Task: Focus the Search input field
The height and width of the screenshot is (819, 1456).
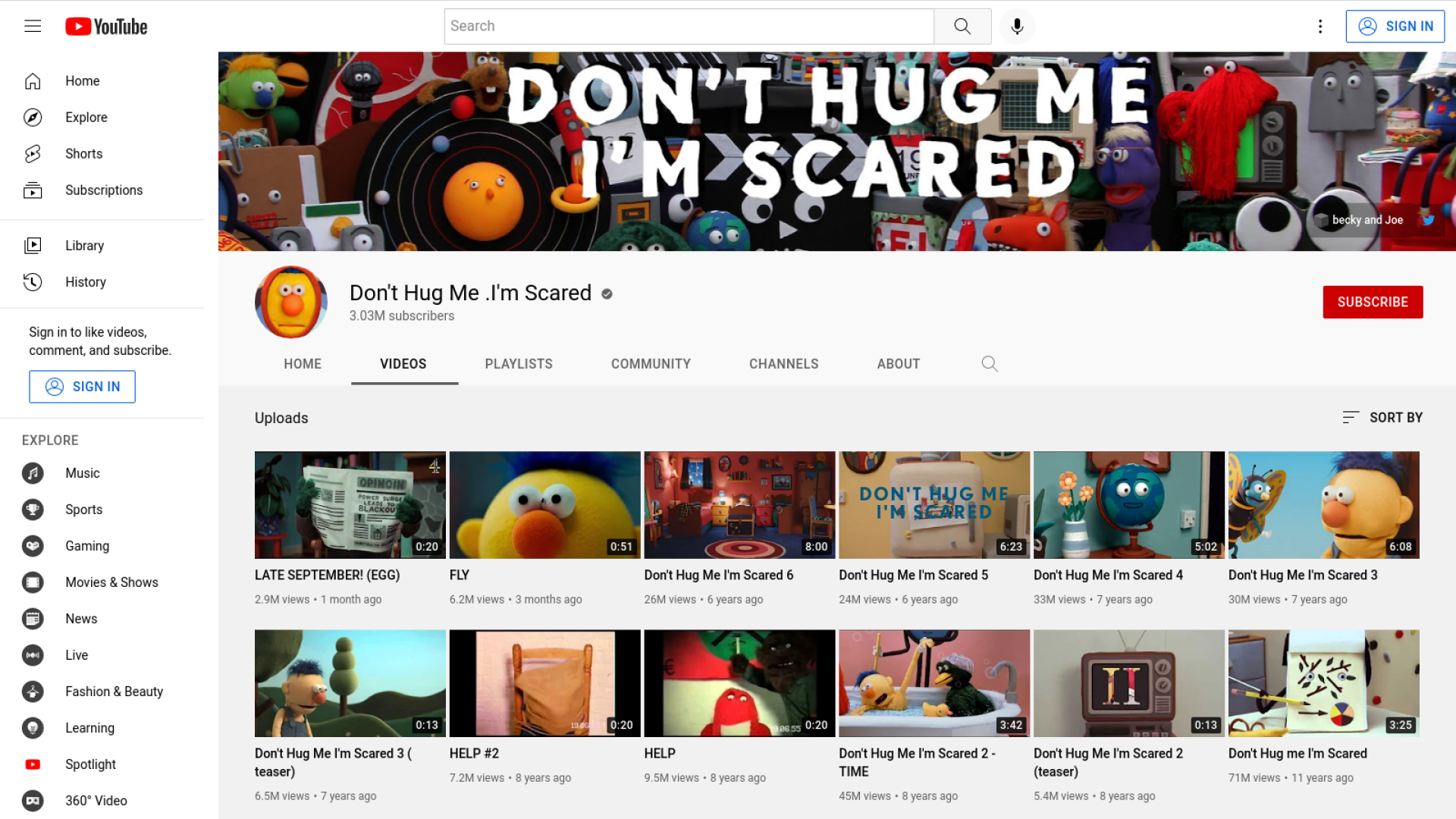Action: click(x=689, y=27)
